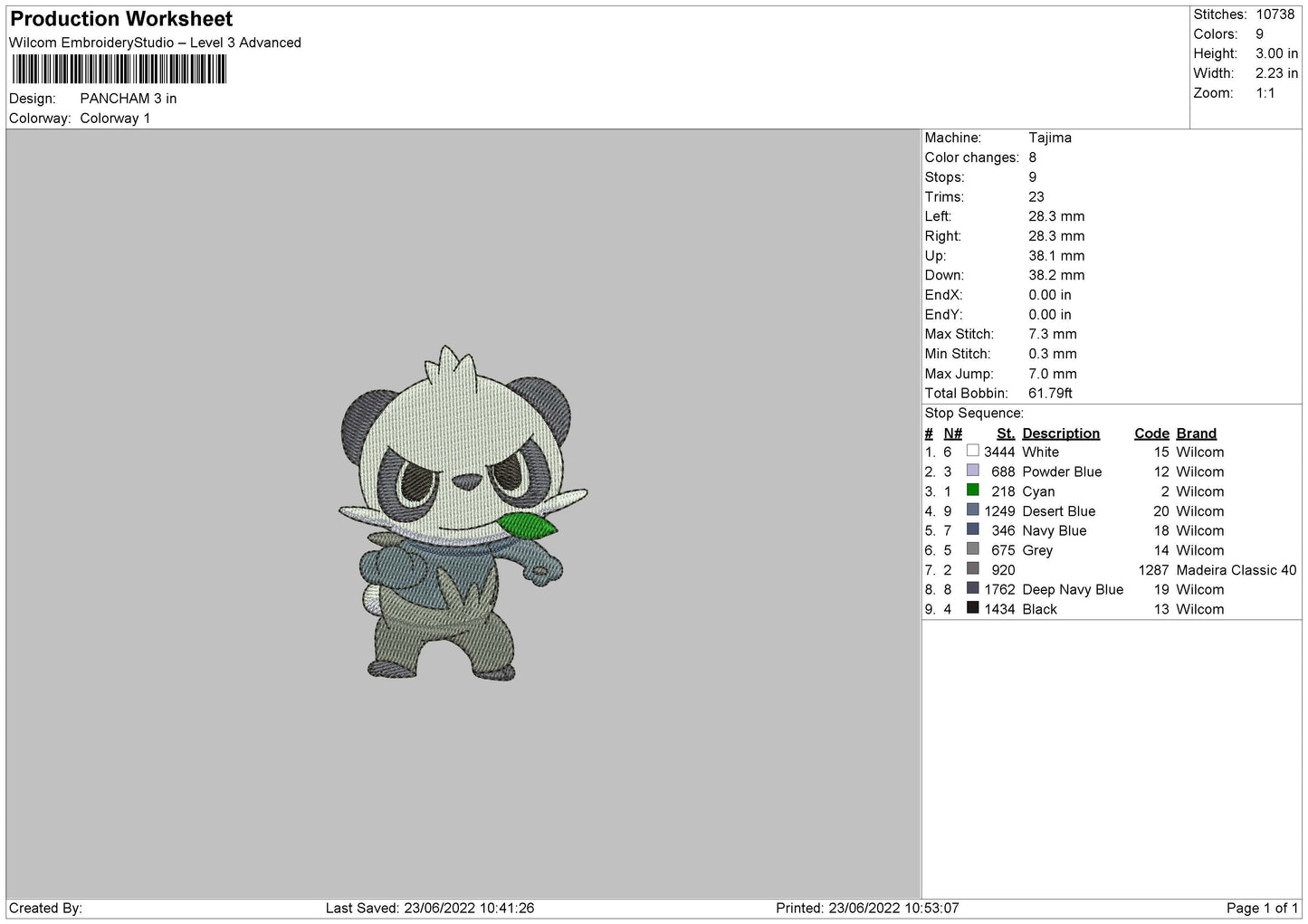The image size is (1308, 924).
Task: Click the Colors count 9 in the header
Action: (x=1260, y=34)
